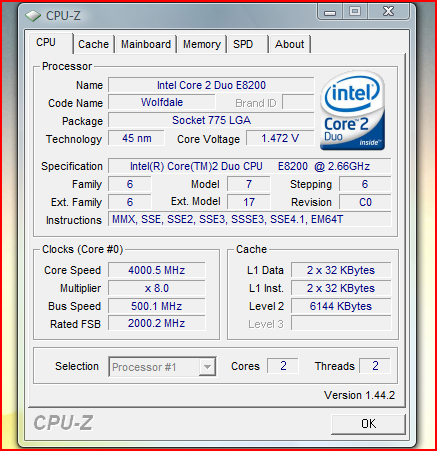
Task: Click the Instructions field listing MMX, SSE
Action: coord(250,220)
